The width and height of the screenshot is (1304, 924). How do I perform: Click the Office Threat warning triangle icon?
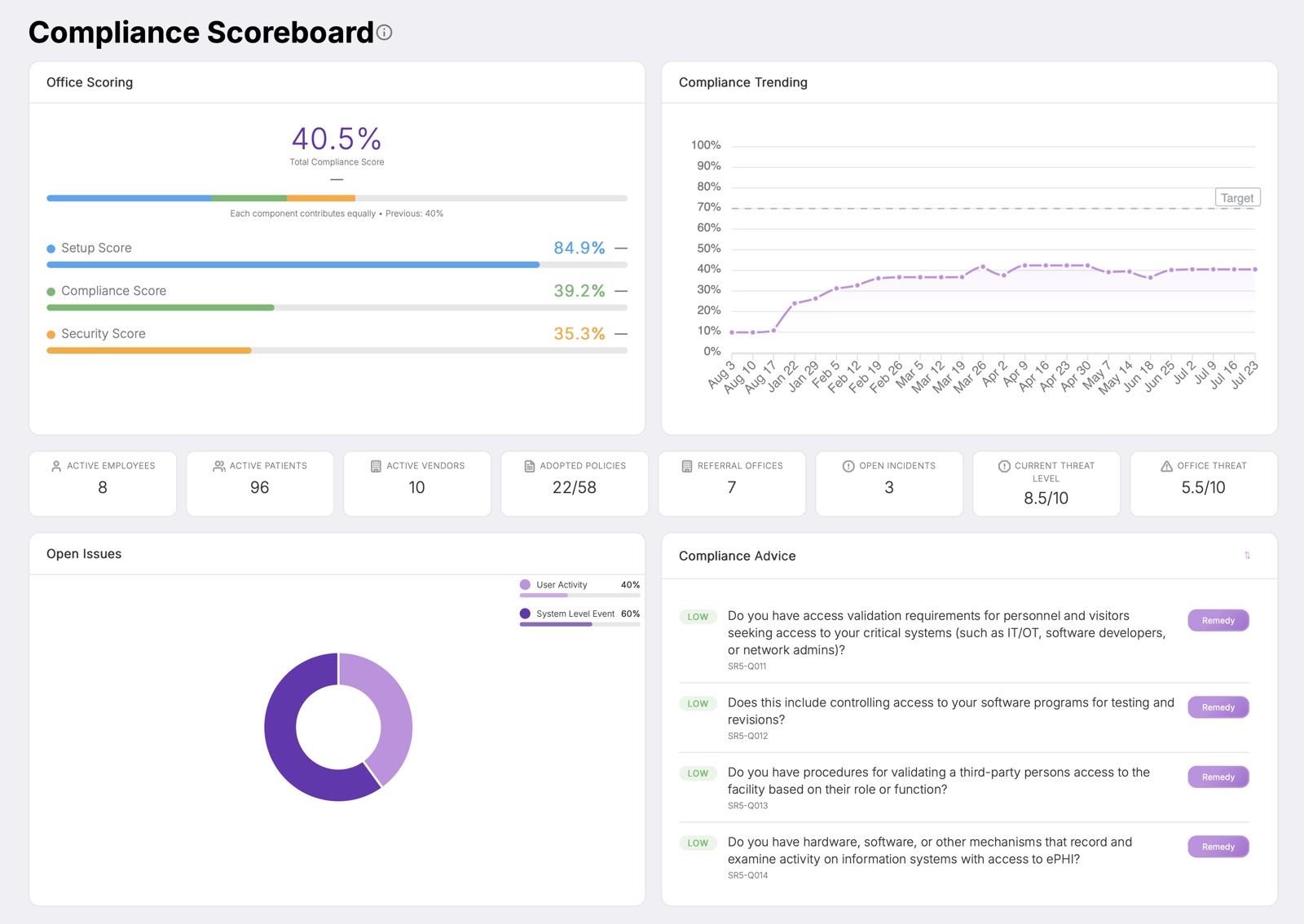(1166, 466)
